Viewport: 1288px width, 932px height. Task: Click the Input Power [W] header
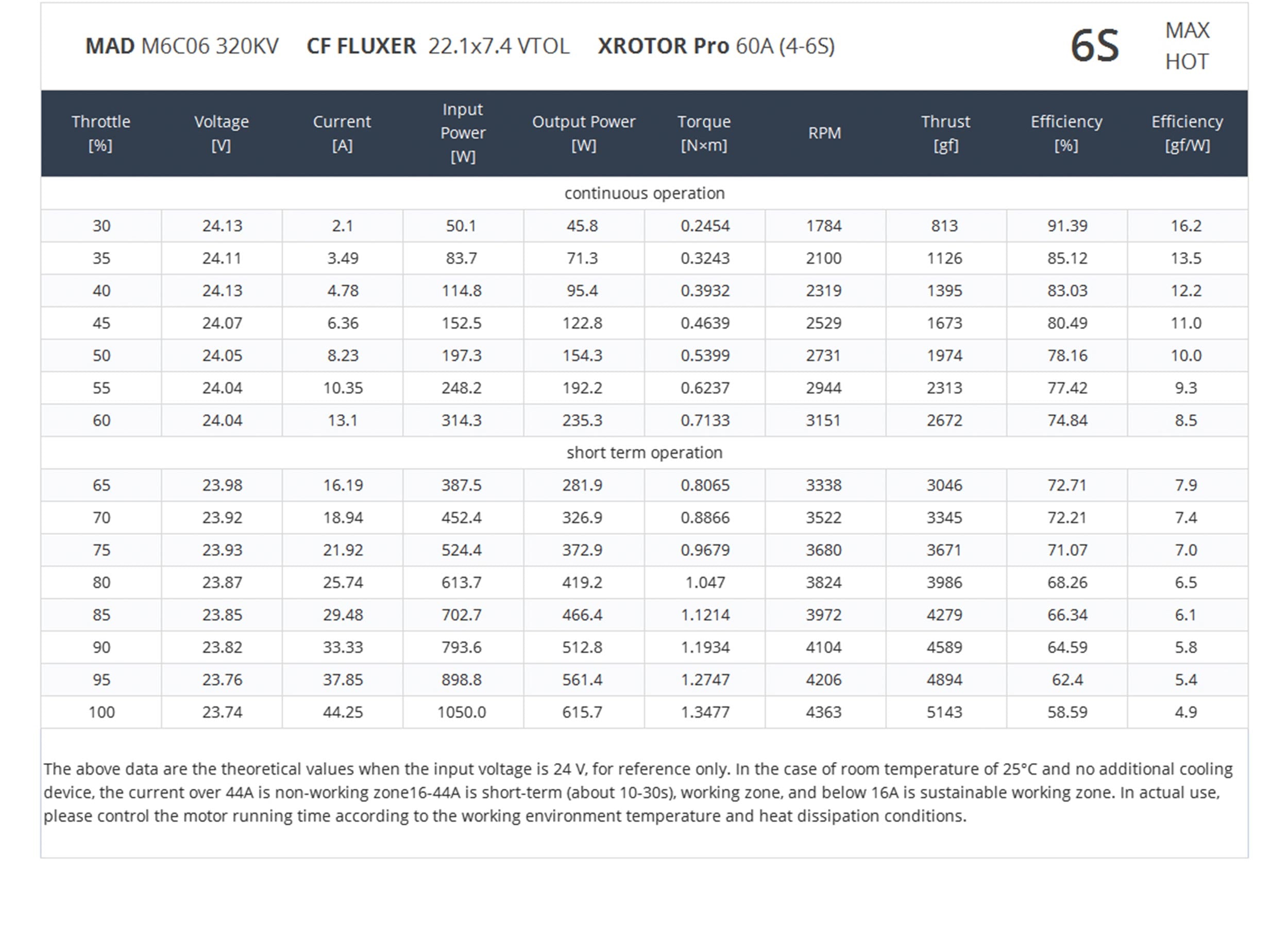pyautogui.click(x=463, y=133)
